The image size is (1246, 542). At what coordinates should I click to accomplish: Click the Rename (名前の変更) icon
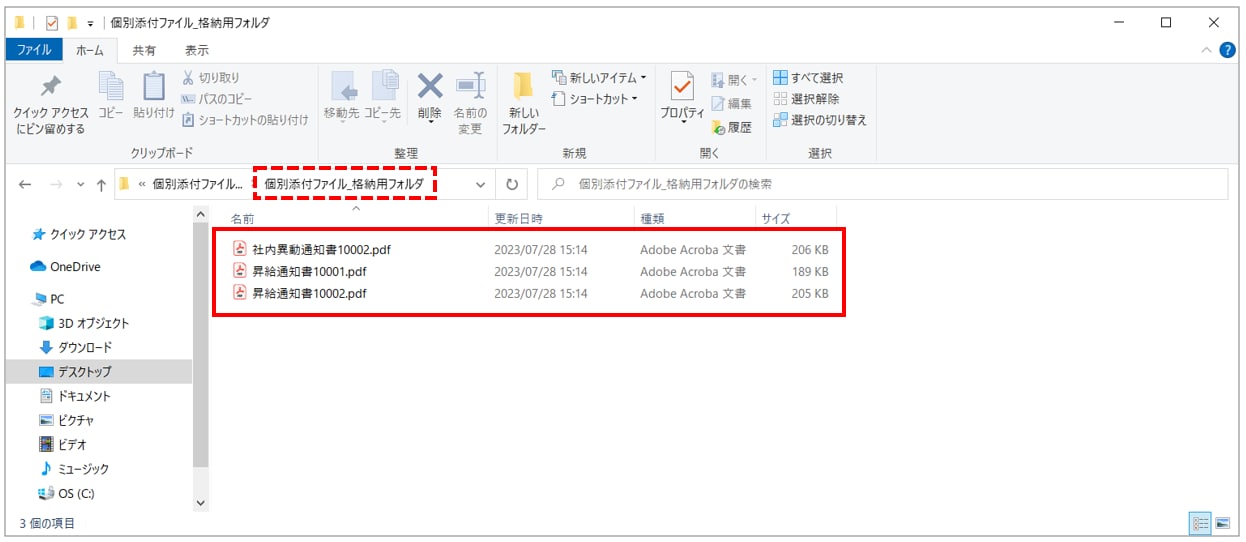470,88
